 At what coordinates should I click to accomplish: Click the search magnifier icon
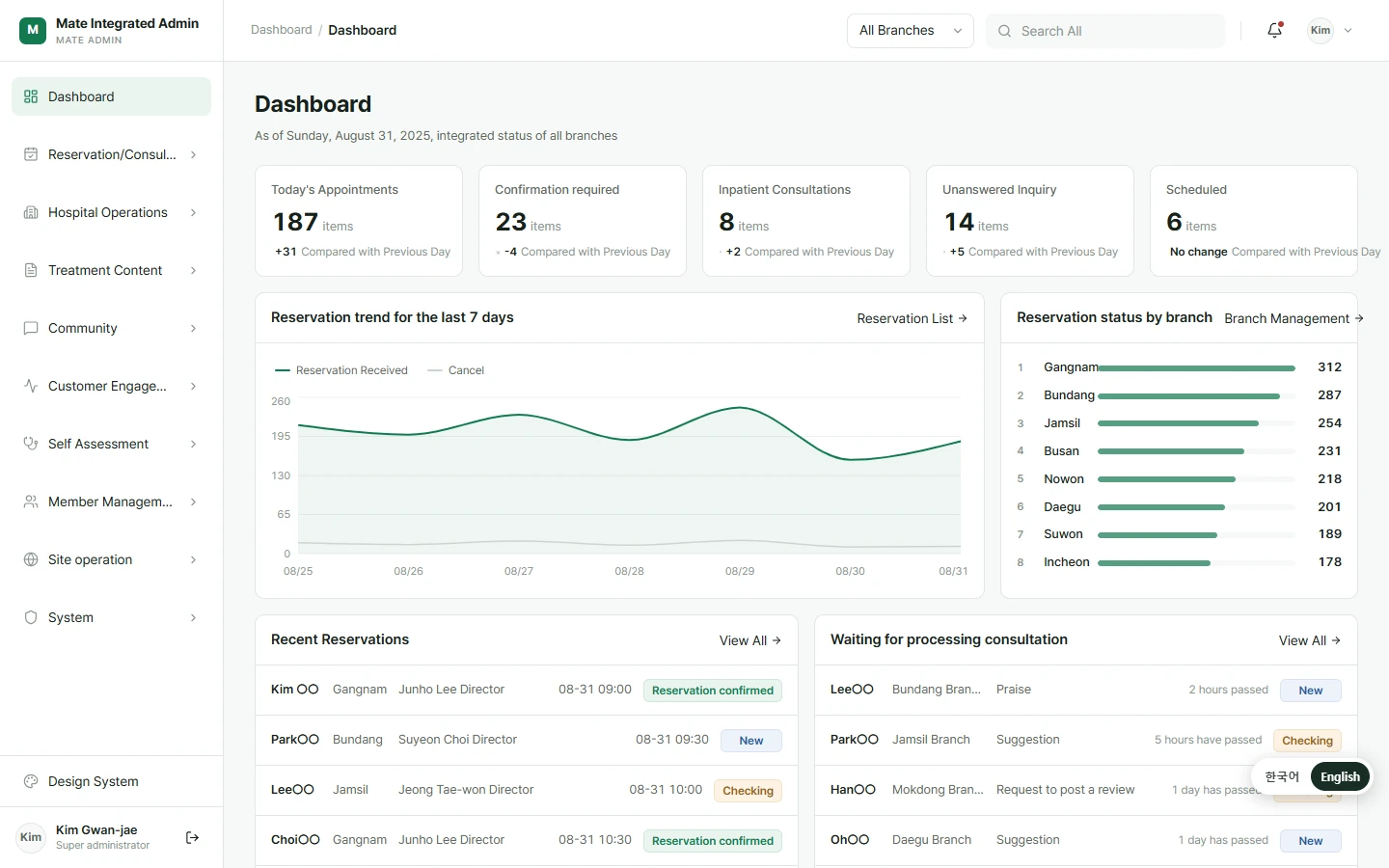(x=1004, y=31)
